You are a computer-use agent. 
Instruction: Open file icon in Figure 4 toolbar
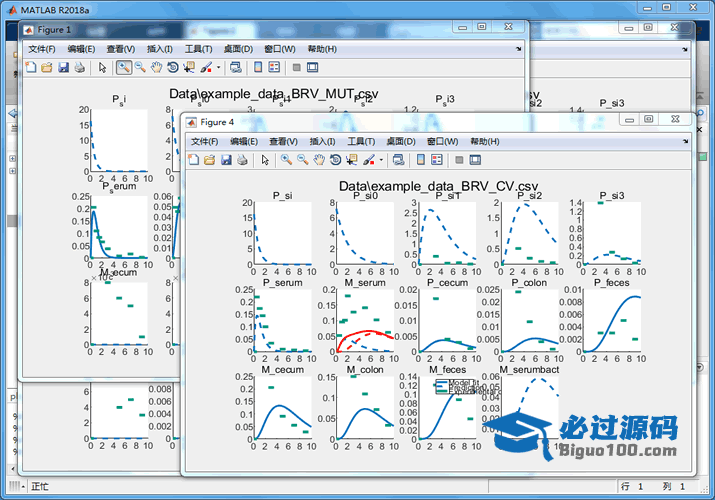tap(209, 160)
